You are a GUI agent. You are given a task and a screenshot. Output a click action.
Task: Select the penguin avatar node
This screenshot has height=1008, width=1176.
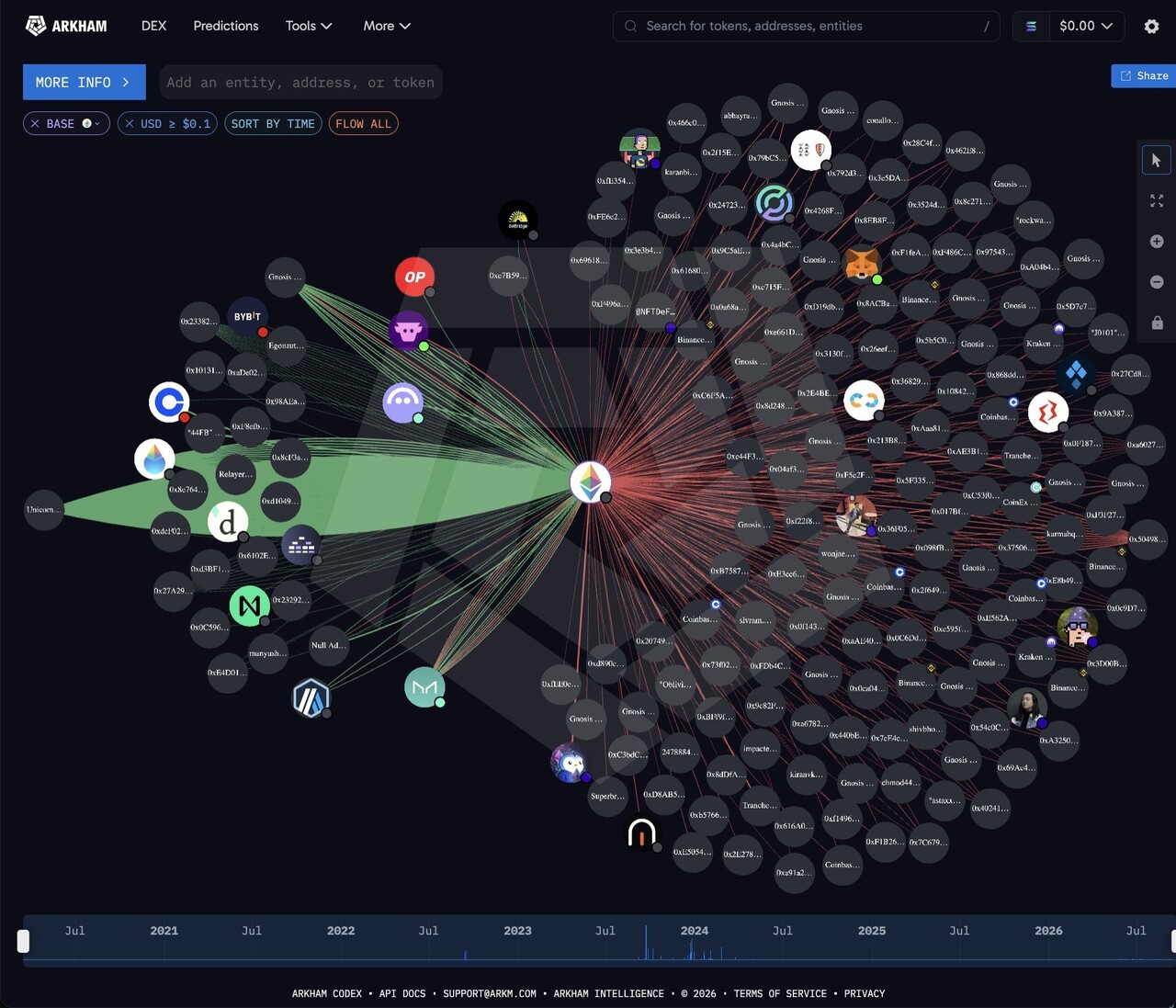pos(570,763)
